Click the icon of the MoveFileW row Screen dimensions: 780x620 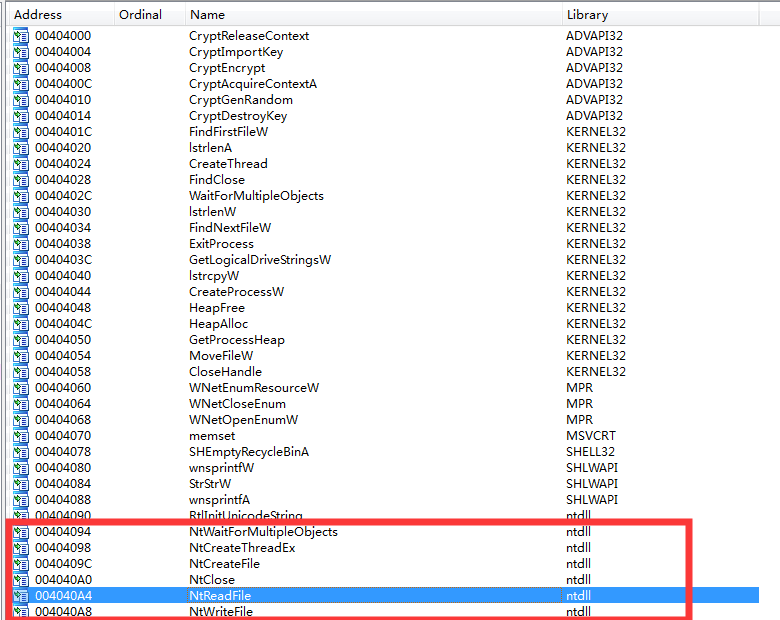click(21, 356)
